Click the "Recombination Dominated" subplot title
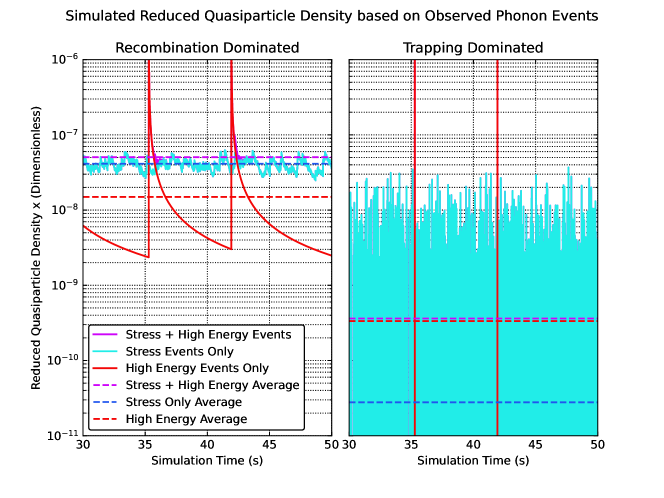The width and height of the screenshot is (664, 498). tap(207, 48)
